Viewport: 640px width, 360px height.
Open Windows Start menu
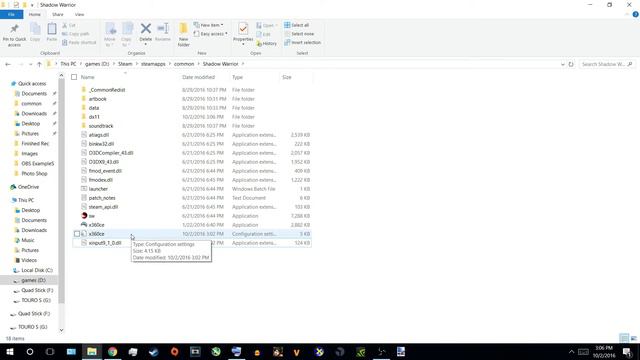(x=10, y=351)
